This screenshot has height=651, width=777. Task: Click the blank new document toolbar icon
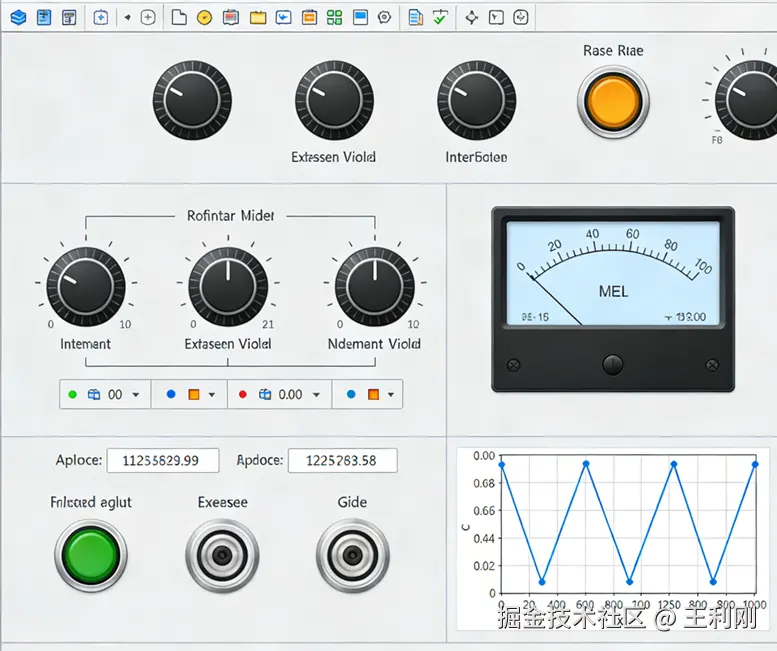(178, 17)
